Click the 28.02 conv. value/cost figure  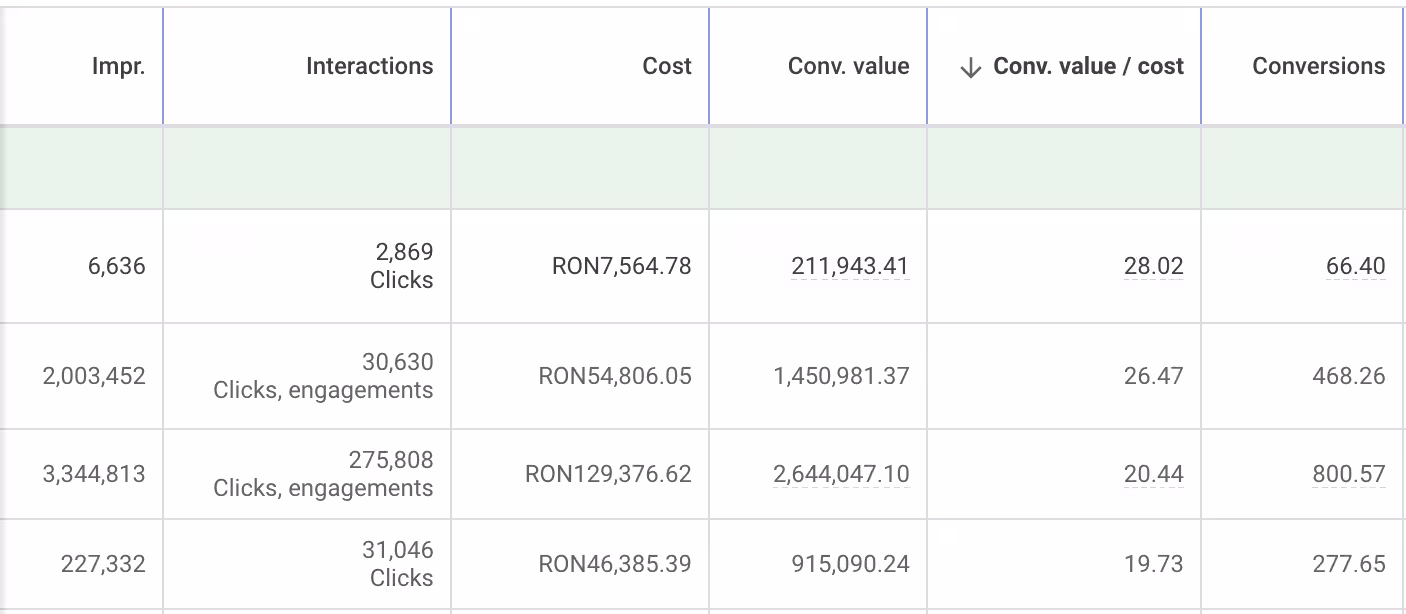pos(1153,266)
